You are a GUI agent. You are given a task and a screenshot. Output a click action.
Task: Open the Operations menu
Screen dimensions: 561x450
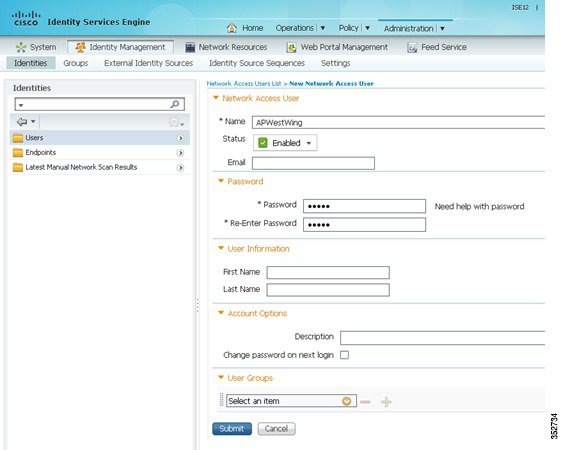[300, 28]
